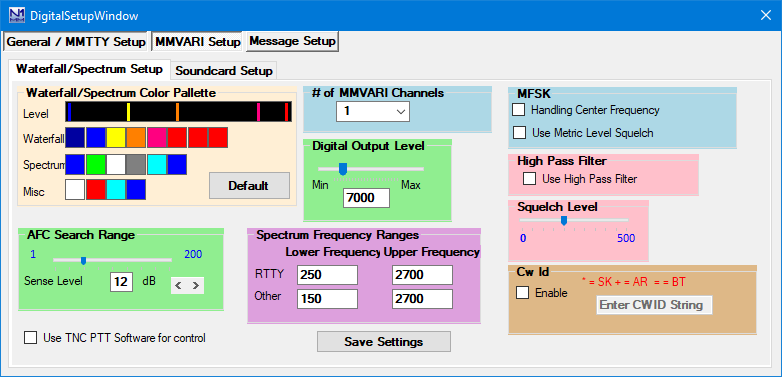Select the cyan Spectrum color swatch
Image resolution: width=782 pixels, height=377 pixels.
(x=157, y=165)
